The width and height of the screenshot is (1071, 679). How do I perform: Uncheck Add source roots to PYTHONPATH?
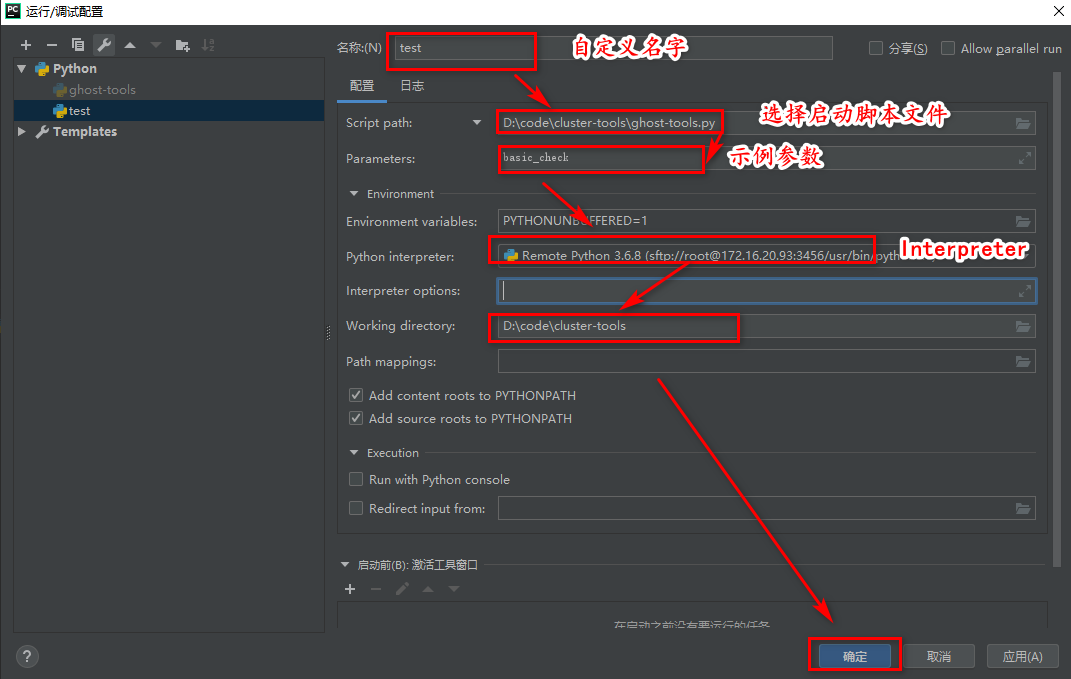pyautogui.click(x=356, y=418)
